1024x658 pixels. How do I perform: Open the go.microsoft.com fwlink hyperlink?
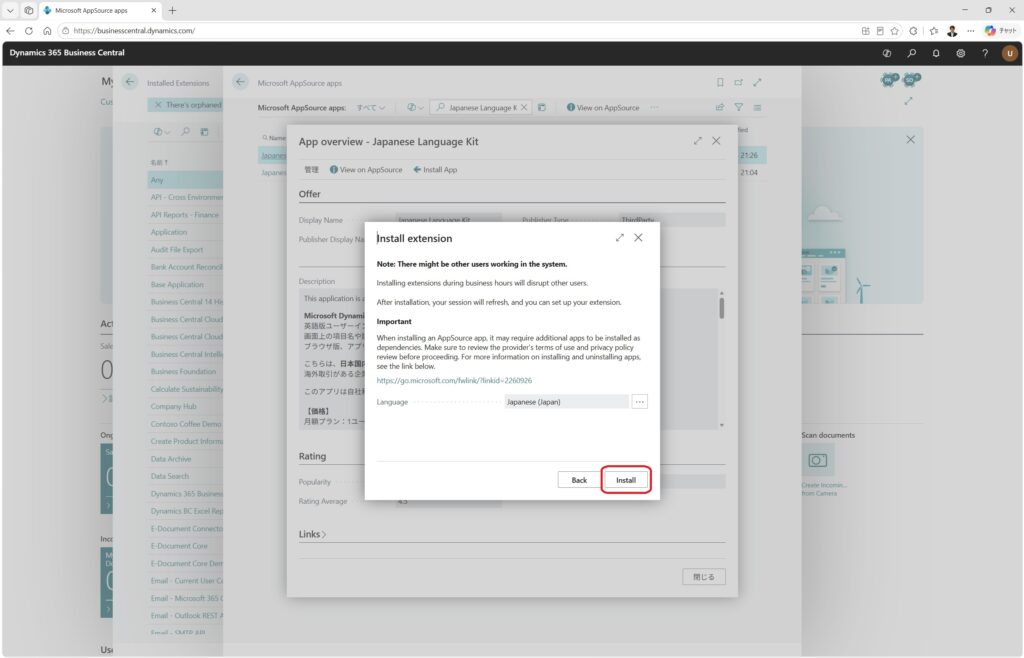coord(454,381)
